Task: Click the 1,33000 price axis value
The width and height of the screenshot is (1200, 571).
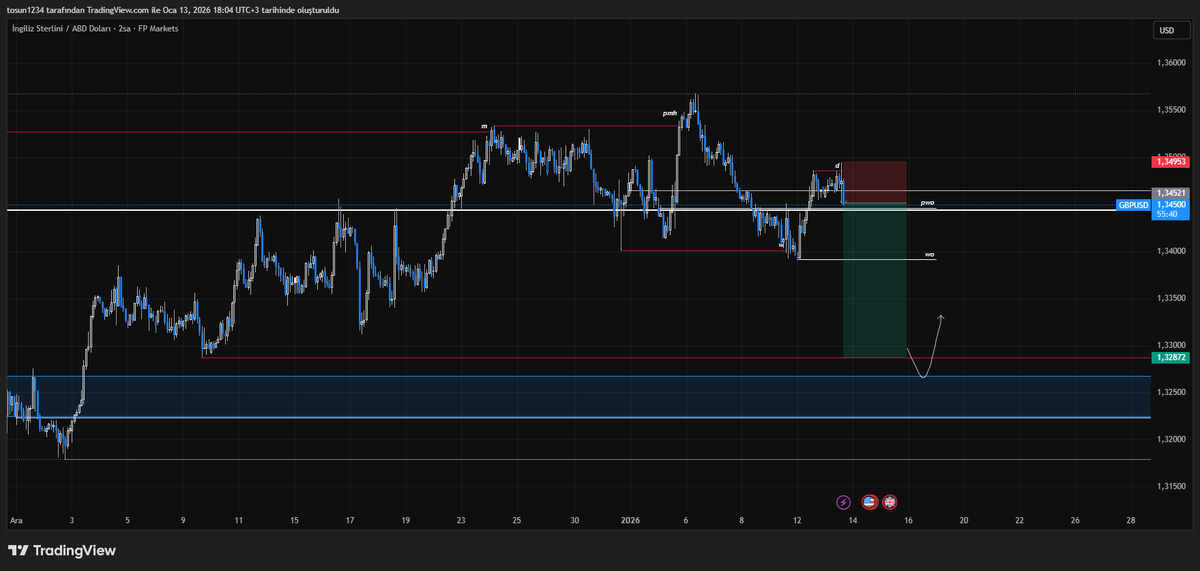Action: tap(1171, 345)
